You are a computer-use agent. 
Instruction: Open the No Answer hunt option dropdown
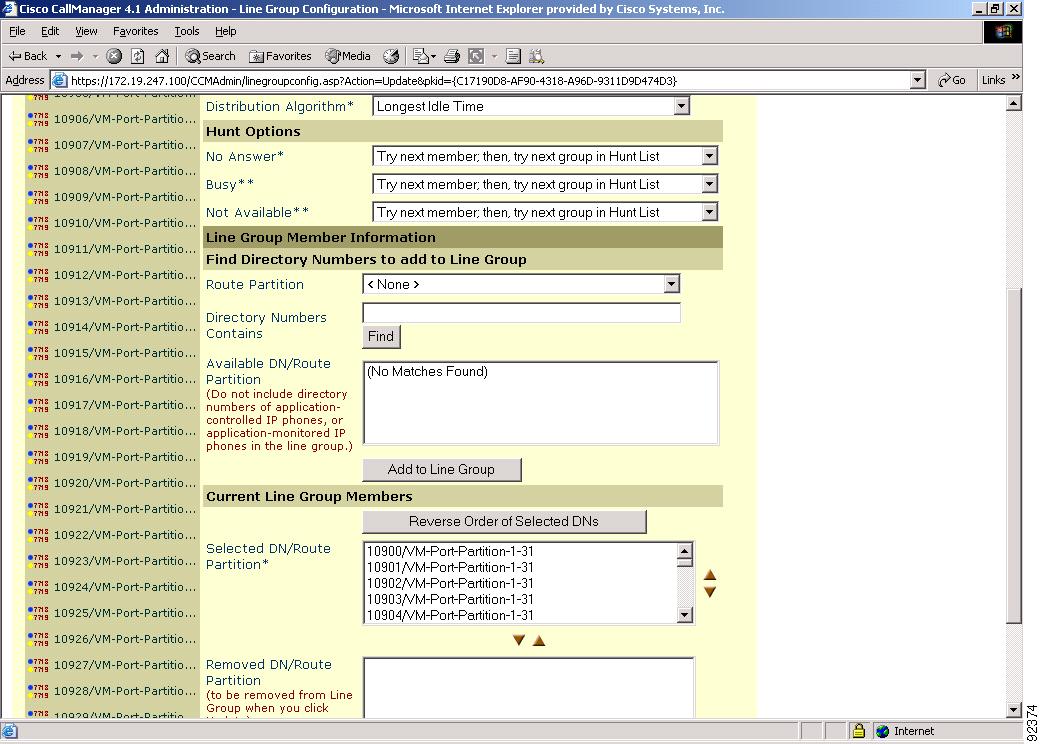[710, 157]
